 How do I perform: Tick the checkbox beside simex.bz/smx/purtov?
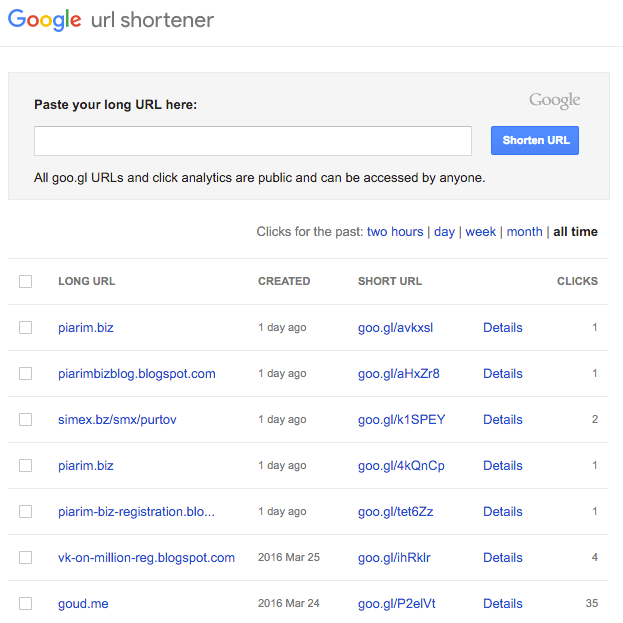(26, 420)
